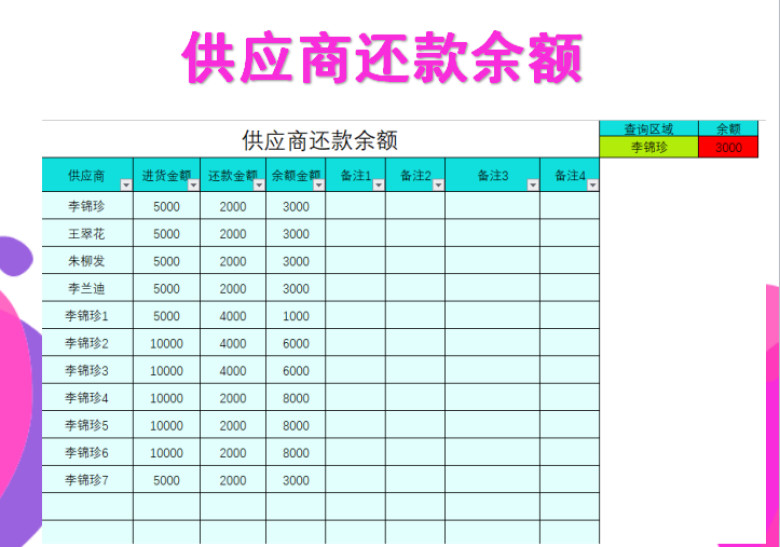Viewport: 780px width, 547px height.
Task: Click 余额金额 value 3000 in 李兰迪 row
Action: click(296, 288)
